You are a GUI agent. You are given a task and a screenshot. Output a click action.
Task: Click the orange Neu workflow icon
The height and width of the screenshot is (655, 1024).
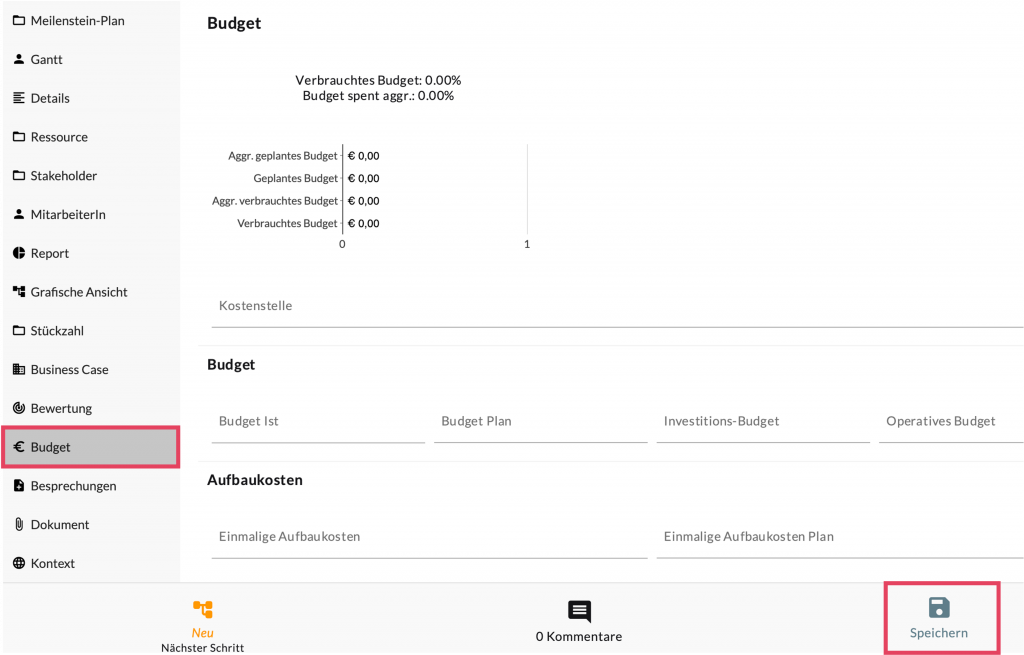tap(203, 609)
